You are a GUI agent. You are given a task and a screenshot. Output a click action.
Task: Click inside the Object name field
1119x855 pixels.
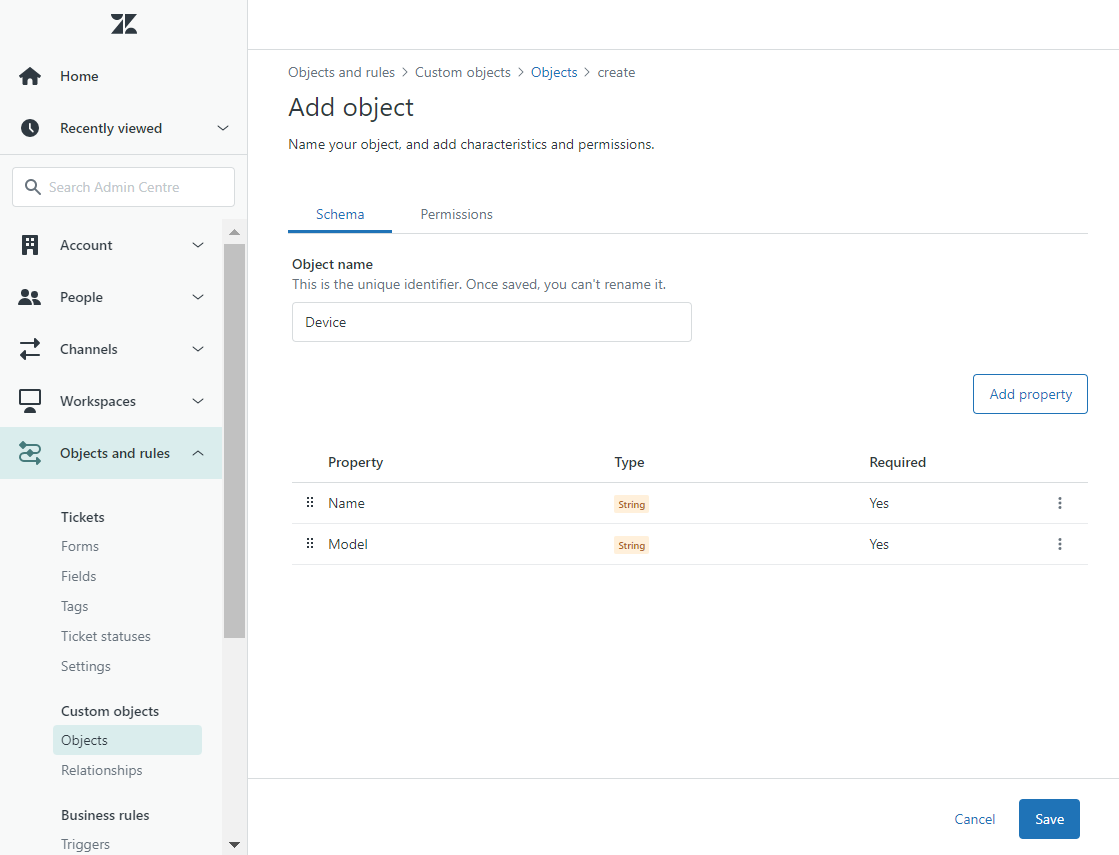491,322
